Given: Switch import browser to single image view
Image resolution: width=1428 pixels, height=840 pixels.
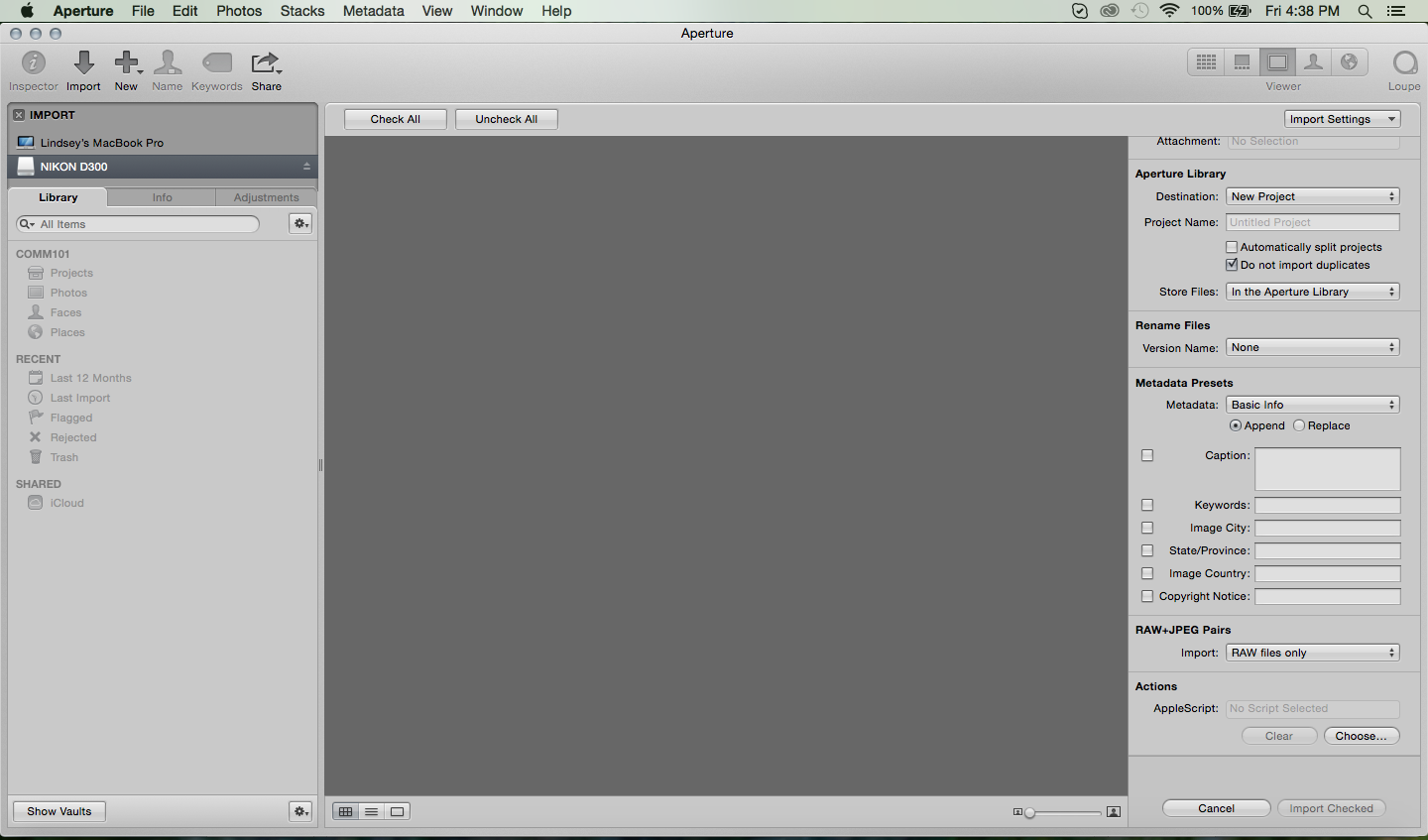Looking at the screenshot, I should pos(398,811).
